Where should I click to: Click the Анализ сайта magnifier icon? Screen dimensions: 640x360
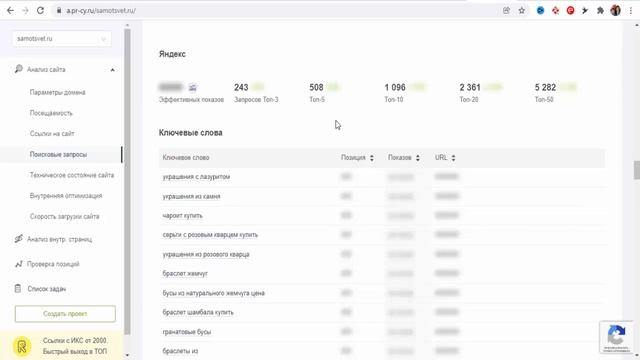click(x=18, y=69)
